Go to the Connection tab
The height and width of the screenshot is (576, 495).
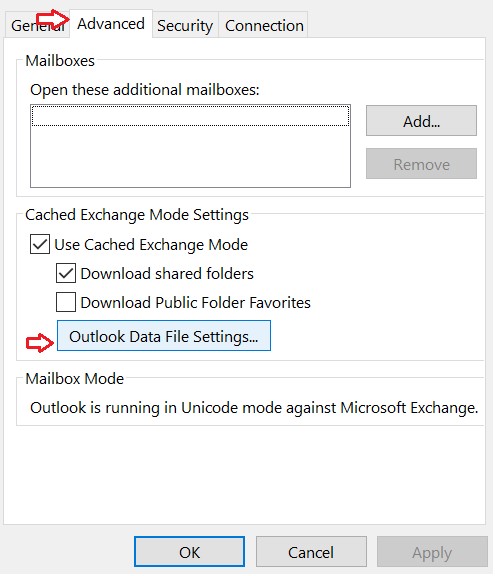264,25
